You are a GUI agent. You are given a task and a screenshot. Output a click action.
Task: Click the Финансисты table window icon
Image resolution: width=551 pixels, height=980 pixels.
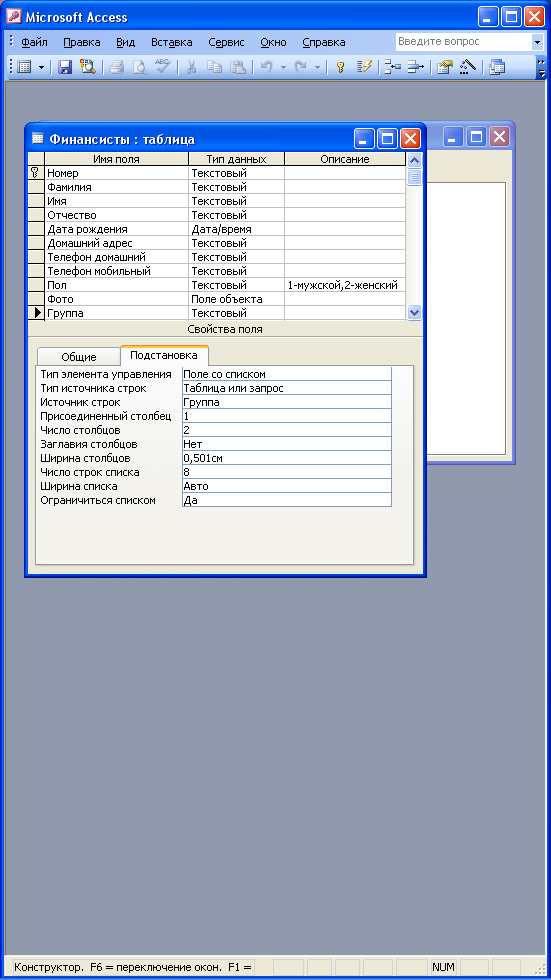coord(37,139)
